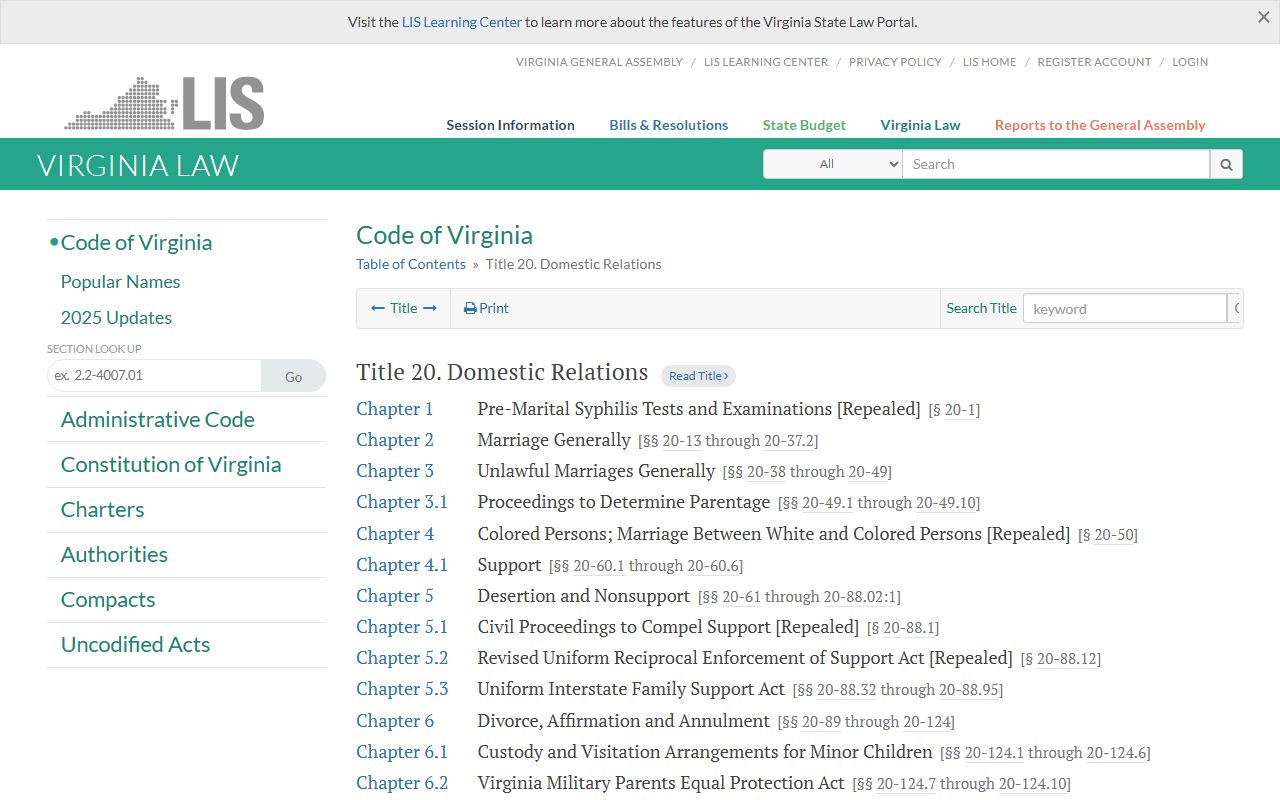Click the Search Title keyword field
This screenshot has width=1280, height=800.
[1125, 308]
